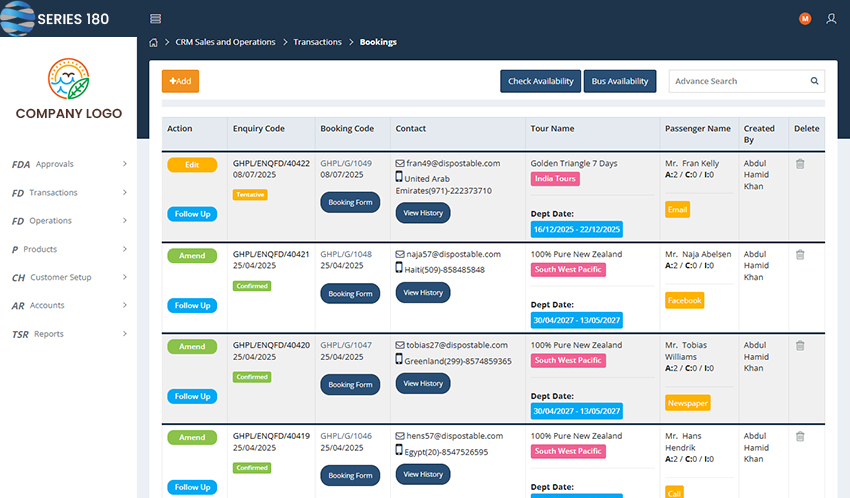Click trash icon for booking GHPL/G/1048
Image resolution: width=850 pixels, height=498 pixels.
[x=800, y=255]
